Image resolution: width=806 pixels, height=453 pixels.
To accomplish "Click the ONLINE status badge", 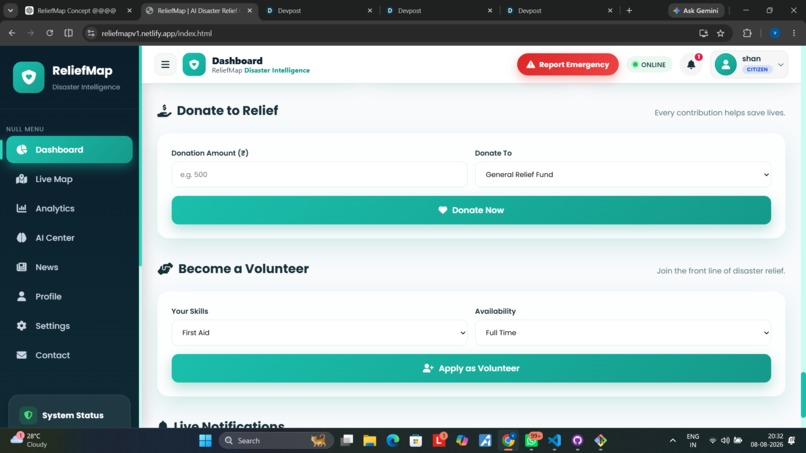I will point(649,65).
